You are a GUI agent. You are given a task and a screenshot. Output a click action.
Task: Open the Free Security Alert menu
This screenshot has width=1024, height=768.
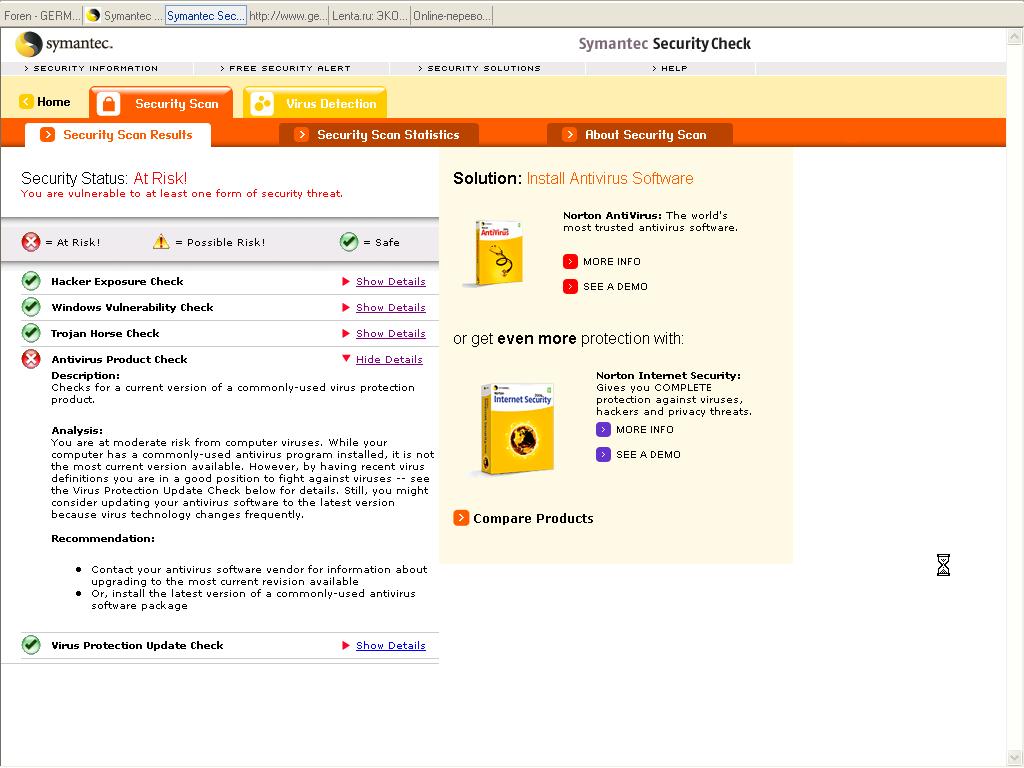tap(285, 68)
